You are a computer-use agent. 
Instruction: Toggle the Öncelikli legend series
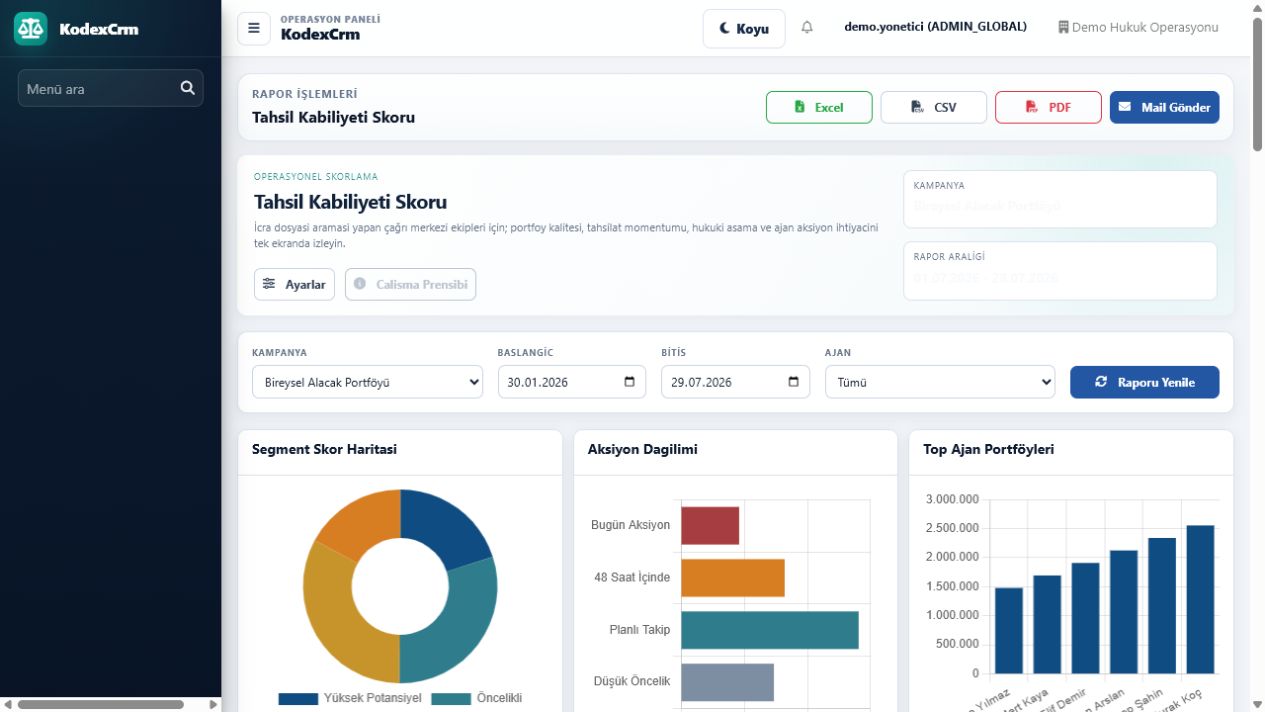pyautogui.click(x=477, y=698)
